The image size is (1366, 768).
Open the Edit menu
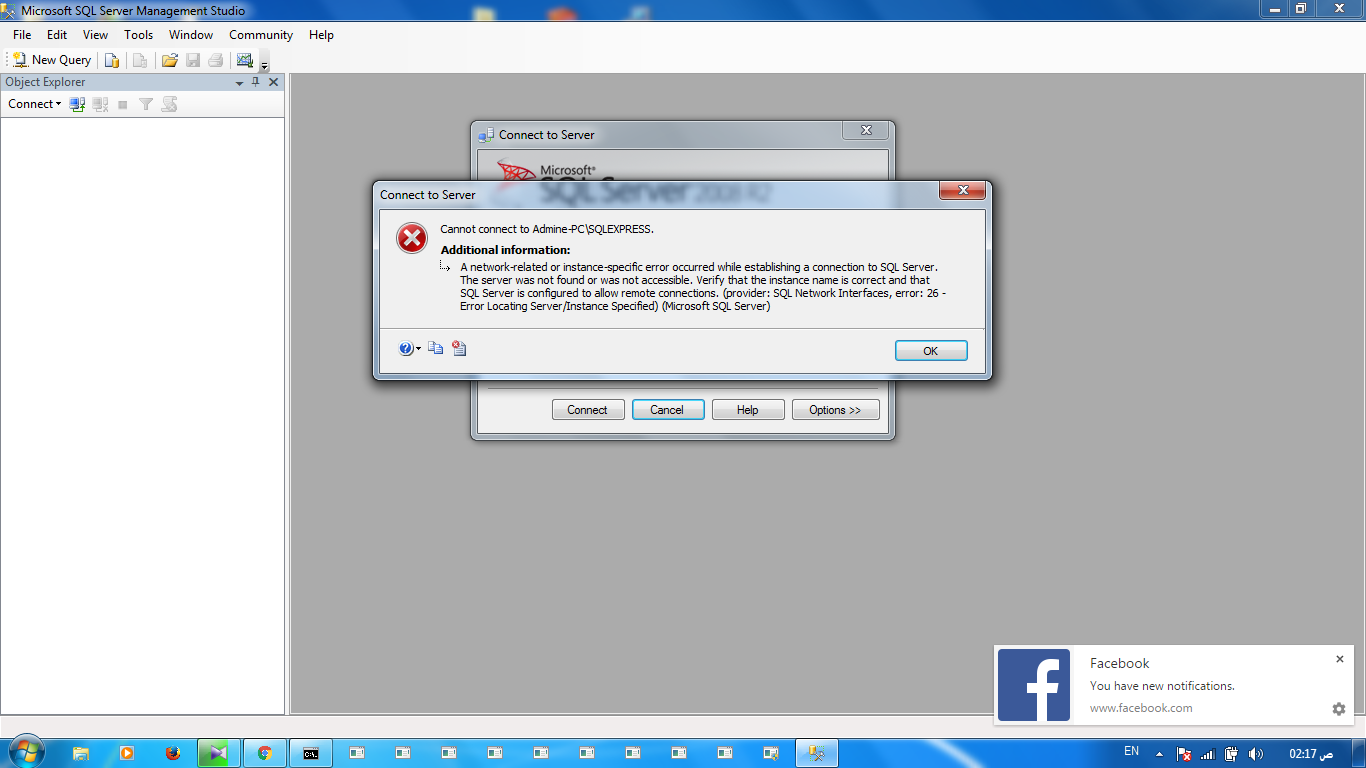57,35
